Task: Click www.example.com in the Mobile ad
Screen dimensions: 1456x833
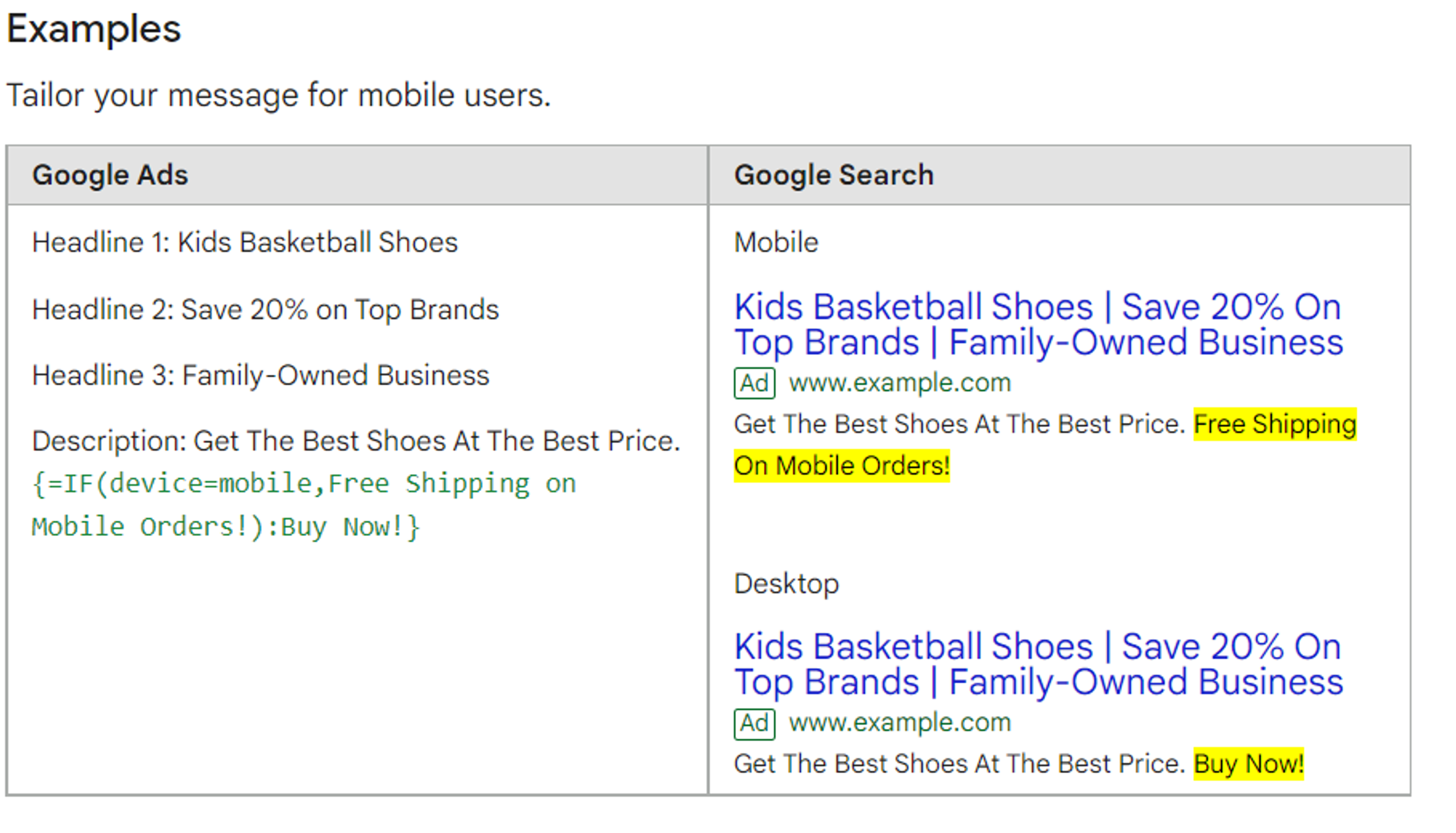Action: 900,383
